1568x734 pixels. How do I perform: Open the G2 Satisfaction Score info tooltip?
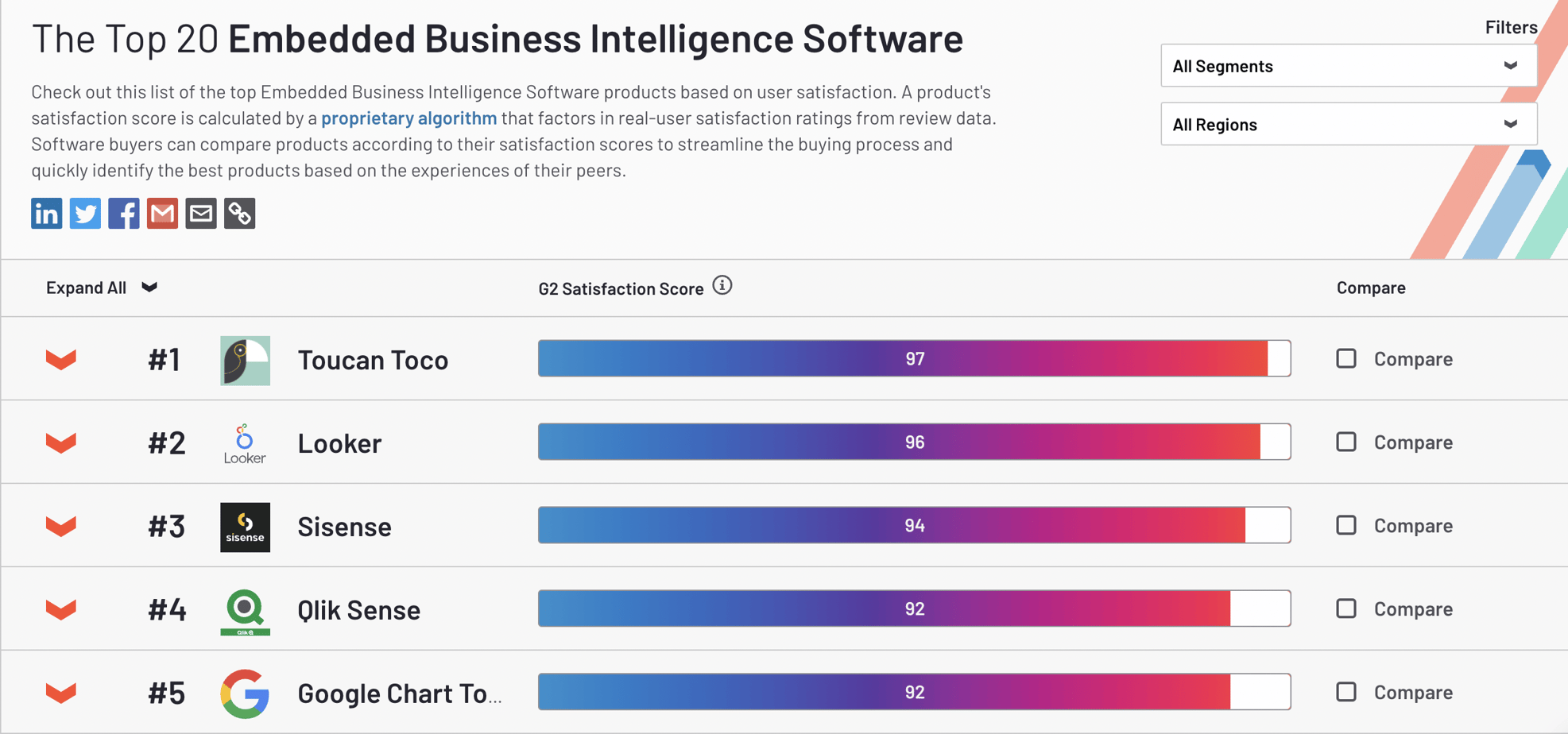click(x=722, y=287)
